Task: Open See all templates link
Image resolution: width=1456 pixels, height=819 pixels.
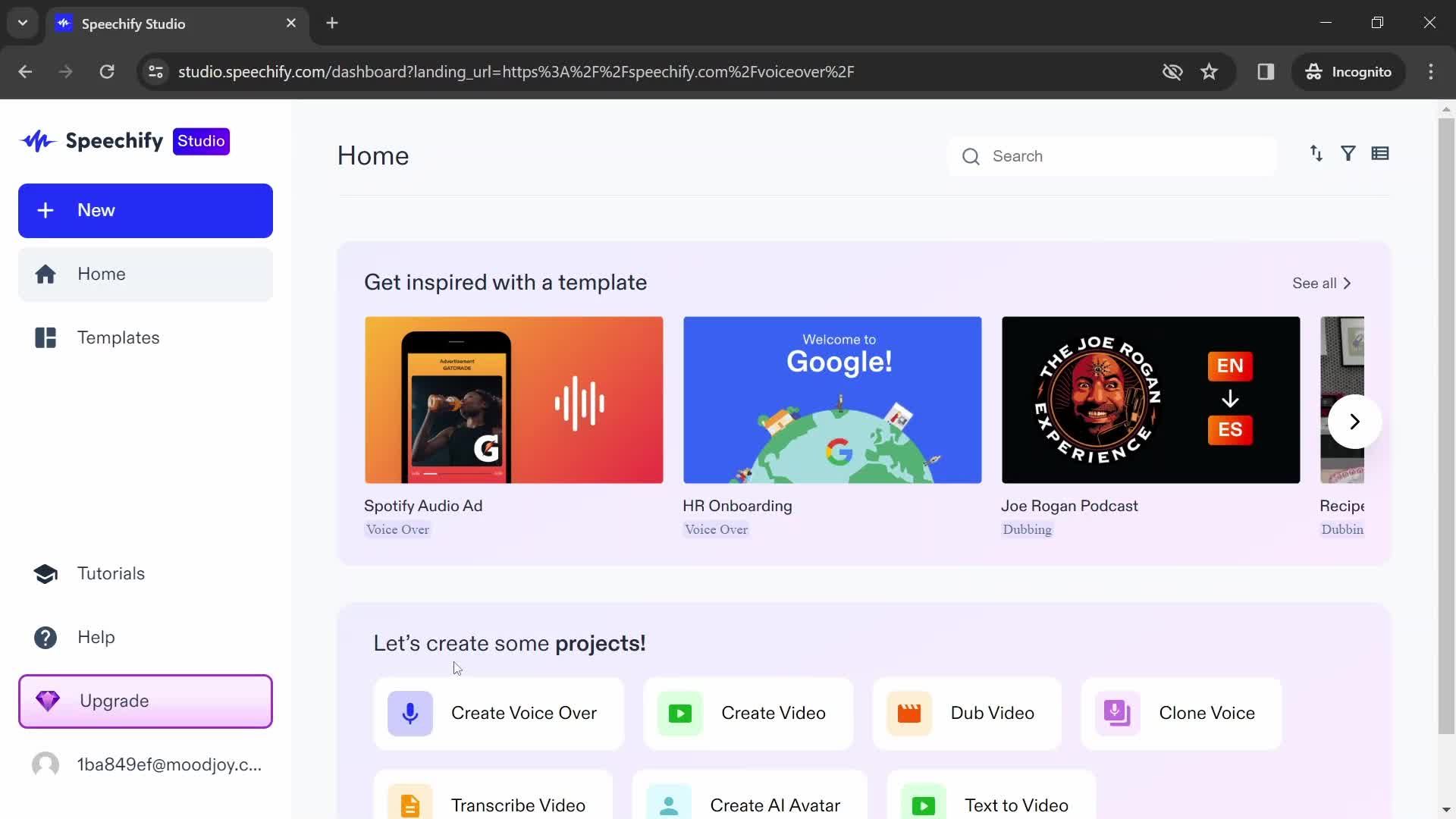Action: point(1322,284)
